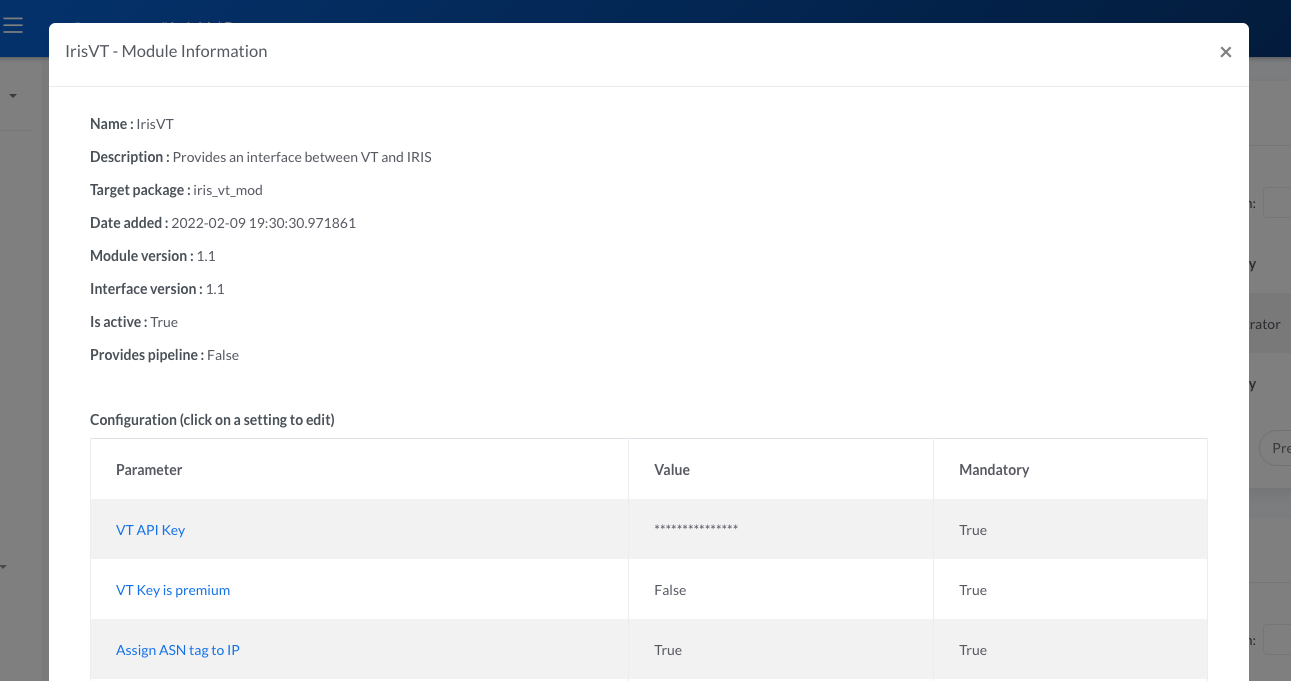This screenshot has width=1291, height=681.
Task: Close the IrisVT Module Information dialog
Action: point(1225,52)
